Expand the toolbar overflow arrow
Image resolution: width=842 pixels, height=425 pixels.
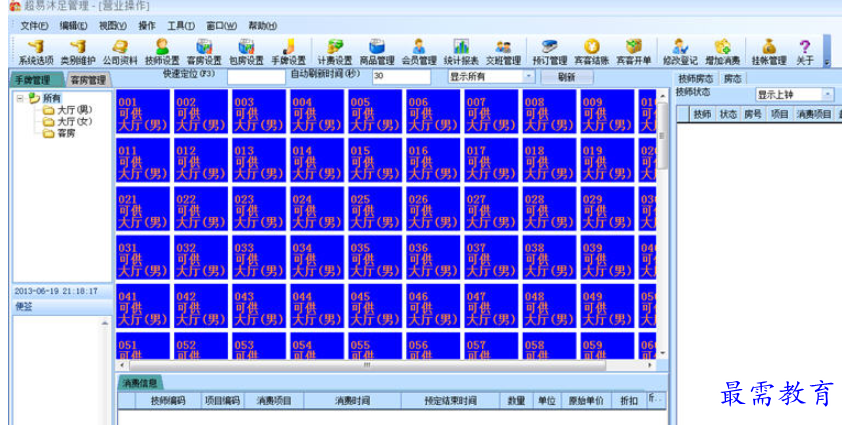pos(826,62)
